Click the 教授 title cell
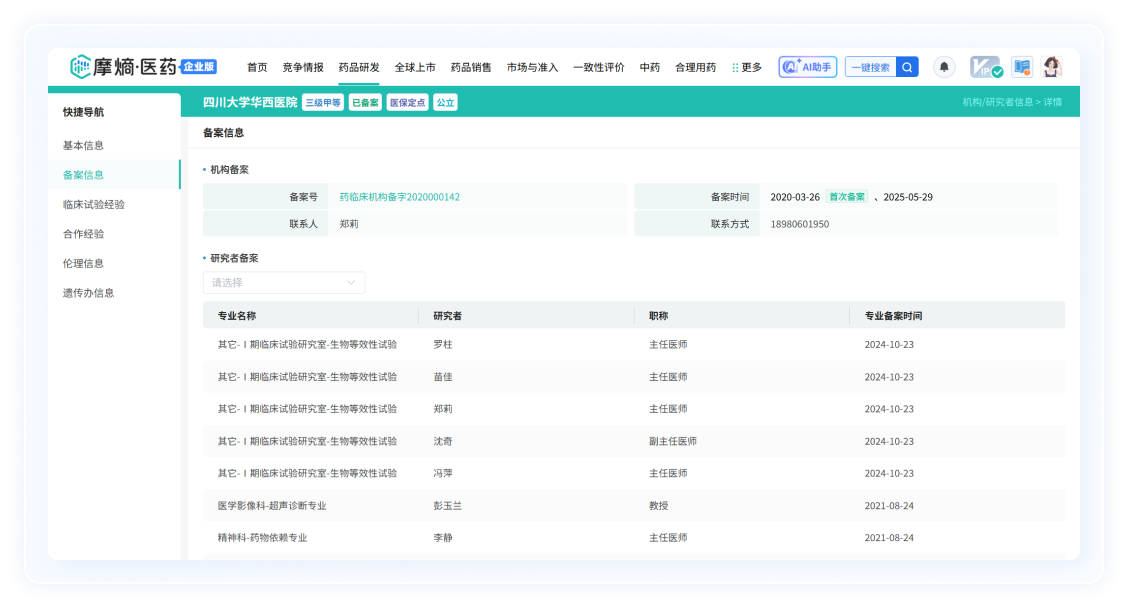Screen dimensions: 1128x608 (x=659, y=506)
